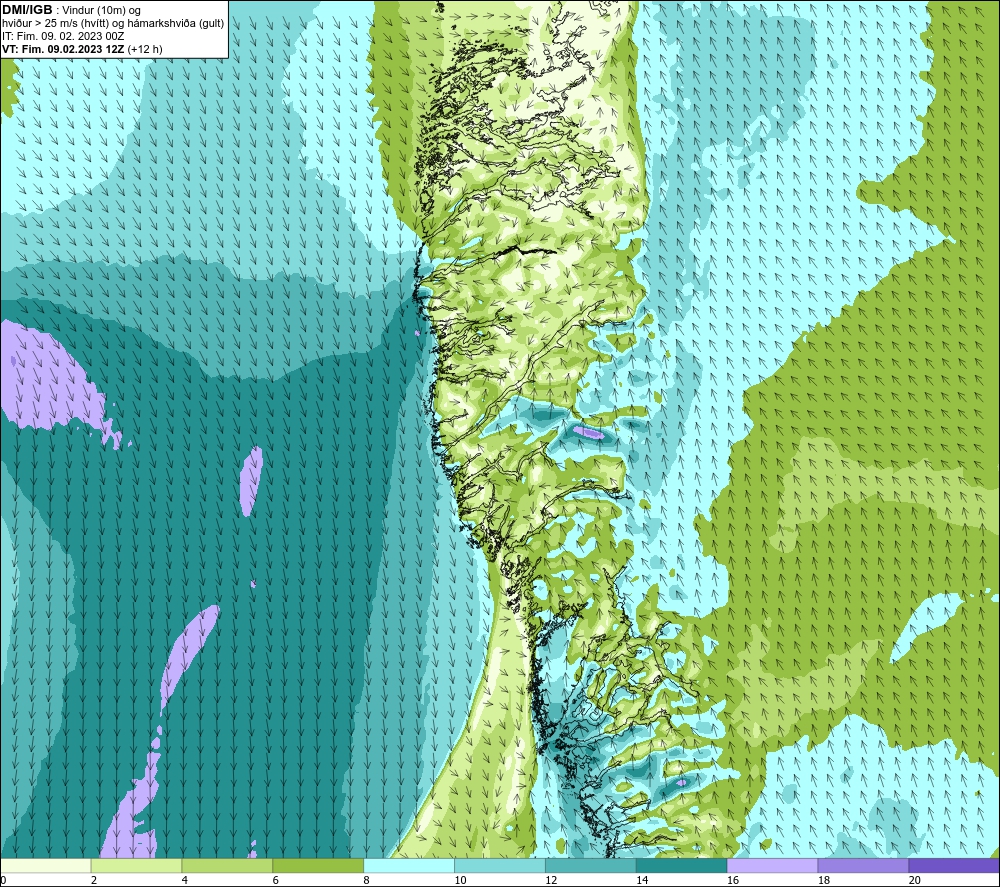Image resolution: width=1000 pixels, height=887 pixels.
Task: Click the 18–20 m/s medium purple legend swatch
Action: (x=863, y=866)
